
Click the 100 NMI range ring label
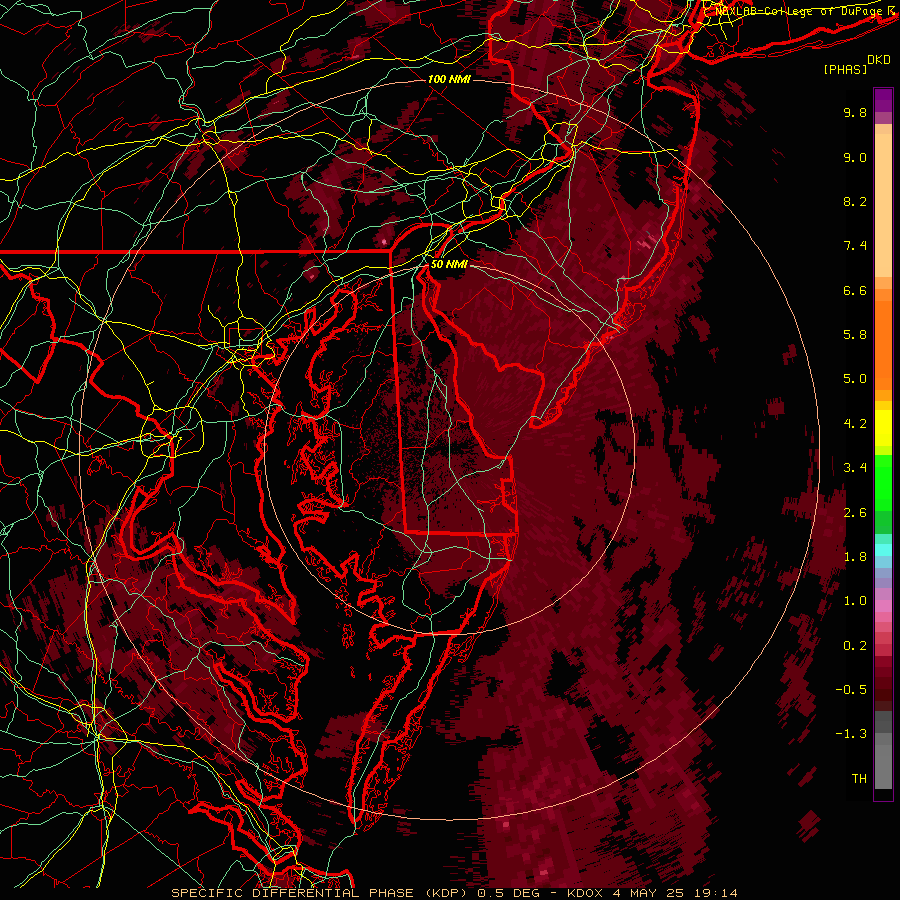(x=449, y=79)
